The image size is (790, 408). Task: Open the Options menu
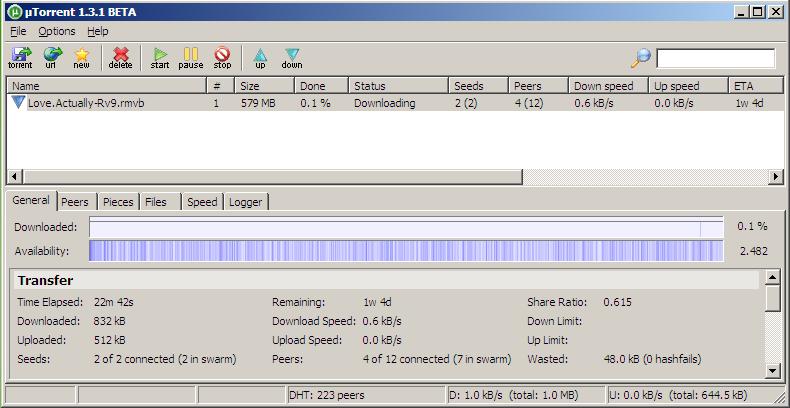57,31
